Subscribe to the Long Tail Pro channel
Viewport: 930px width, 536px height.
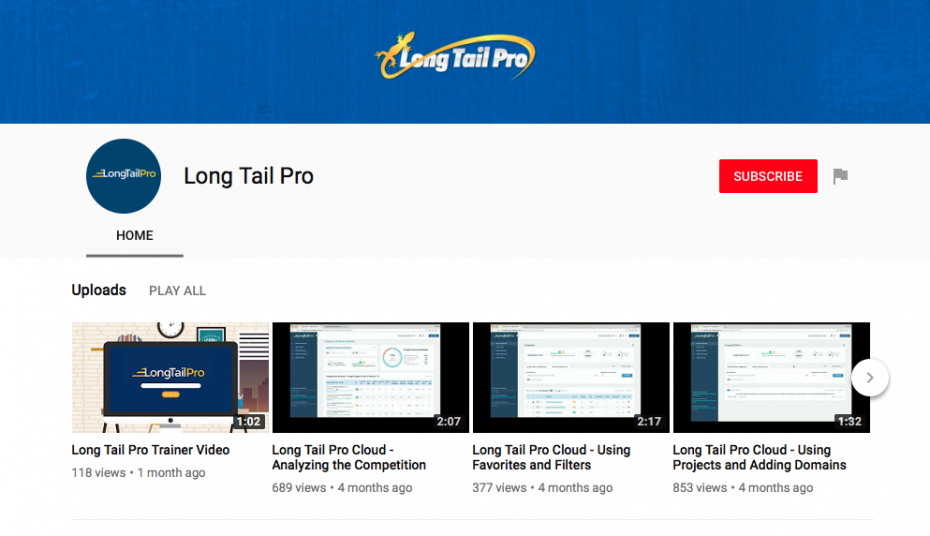767,176
